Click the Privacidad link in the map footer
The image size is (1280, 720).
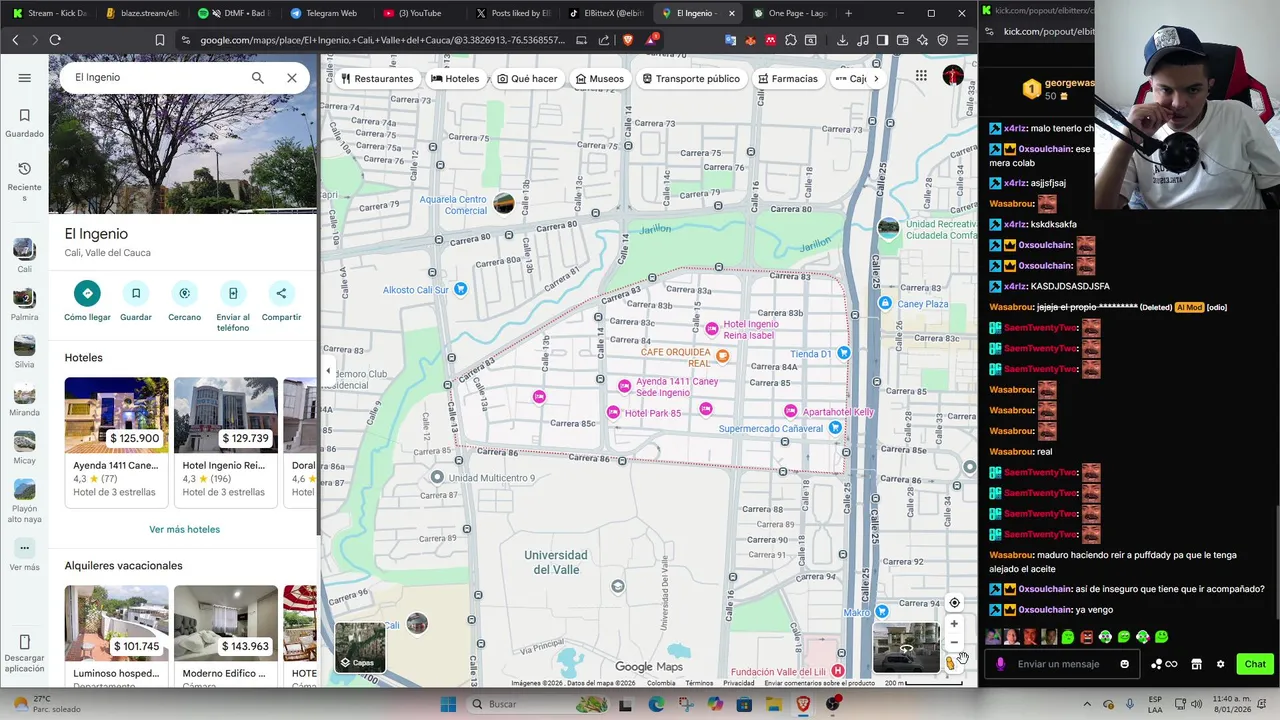point(739,683)
